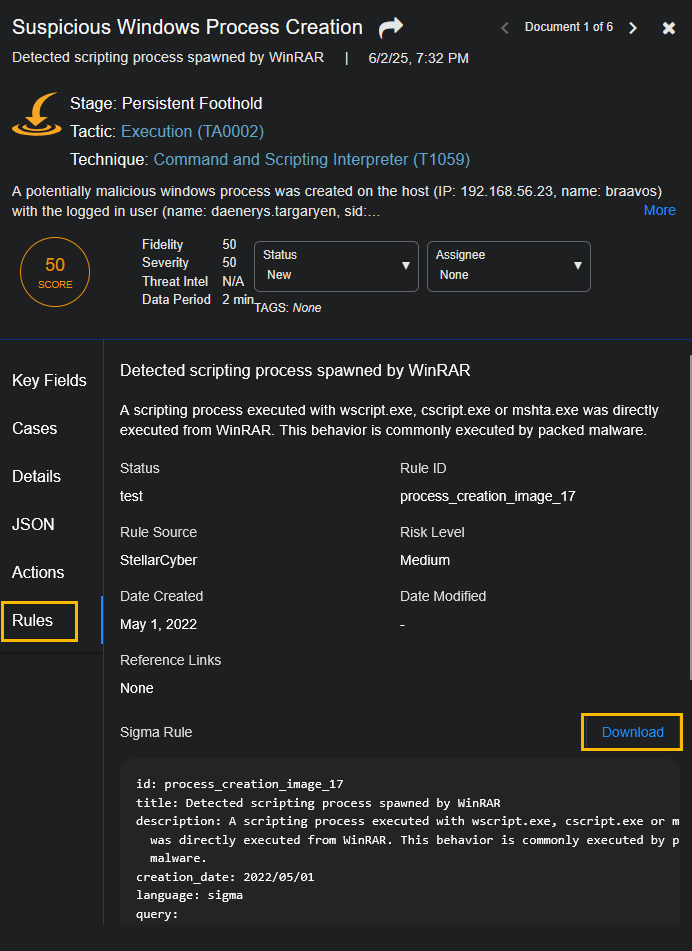The width and height of the screenshot is (692, 951).
Task: Switch to the Cases tab
Action: click(35, 428)
